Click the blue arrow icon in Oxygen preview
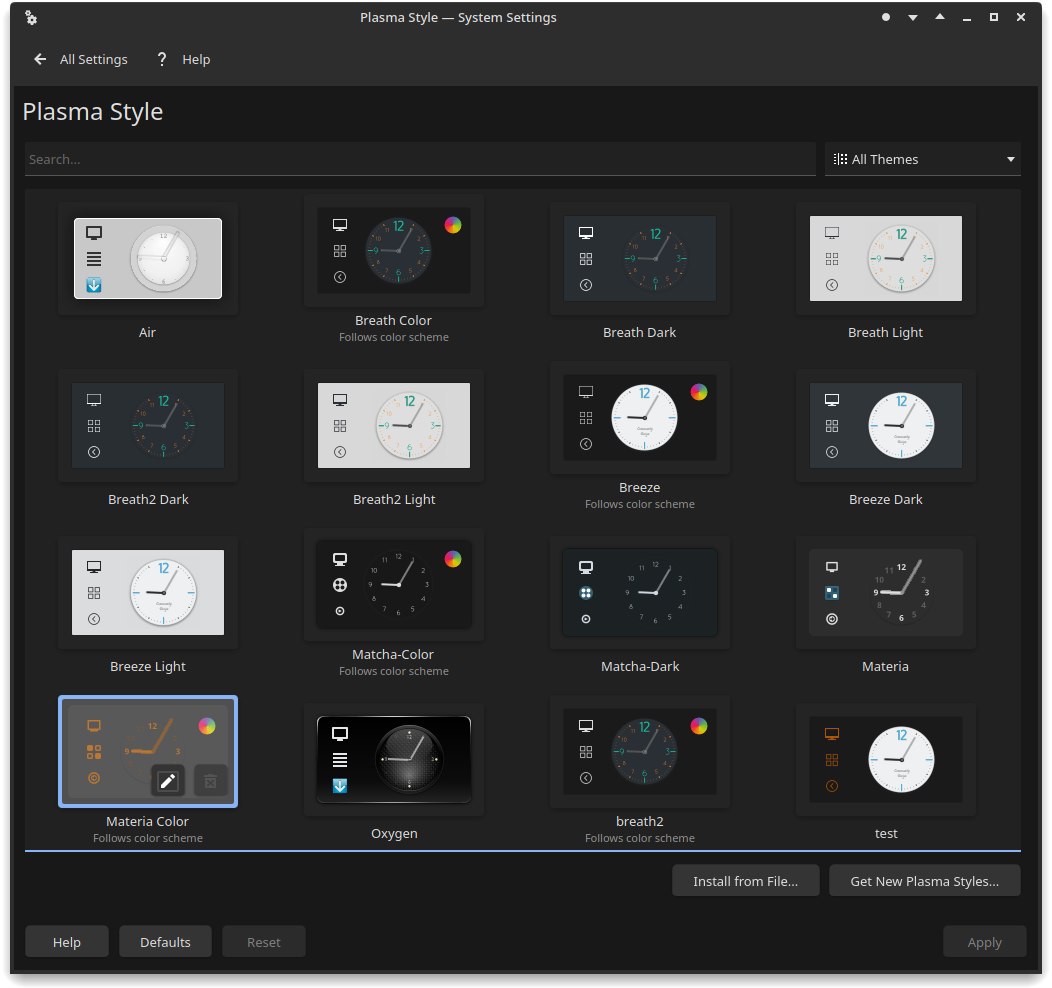Viewport: 1052px width, 988px height. [340, 786]
